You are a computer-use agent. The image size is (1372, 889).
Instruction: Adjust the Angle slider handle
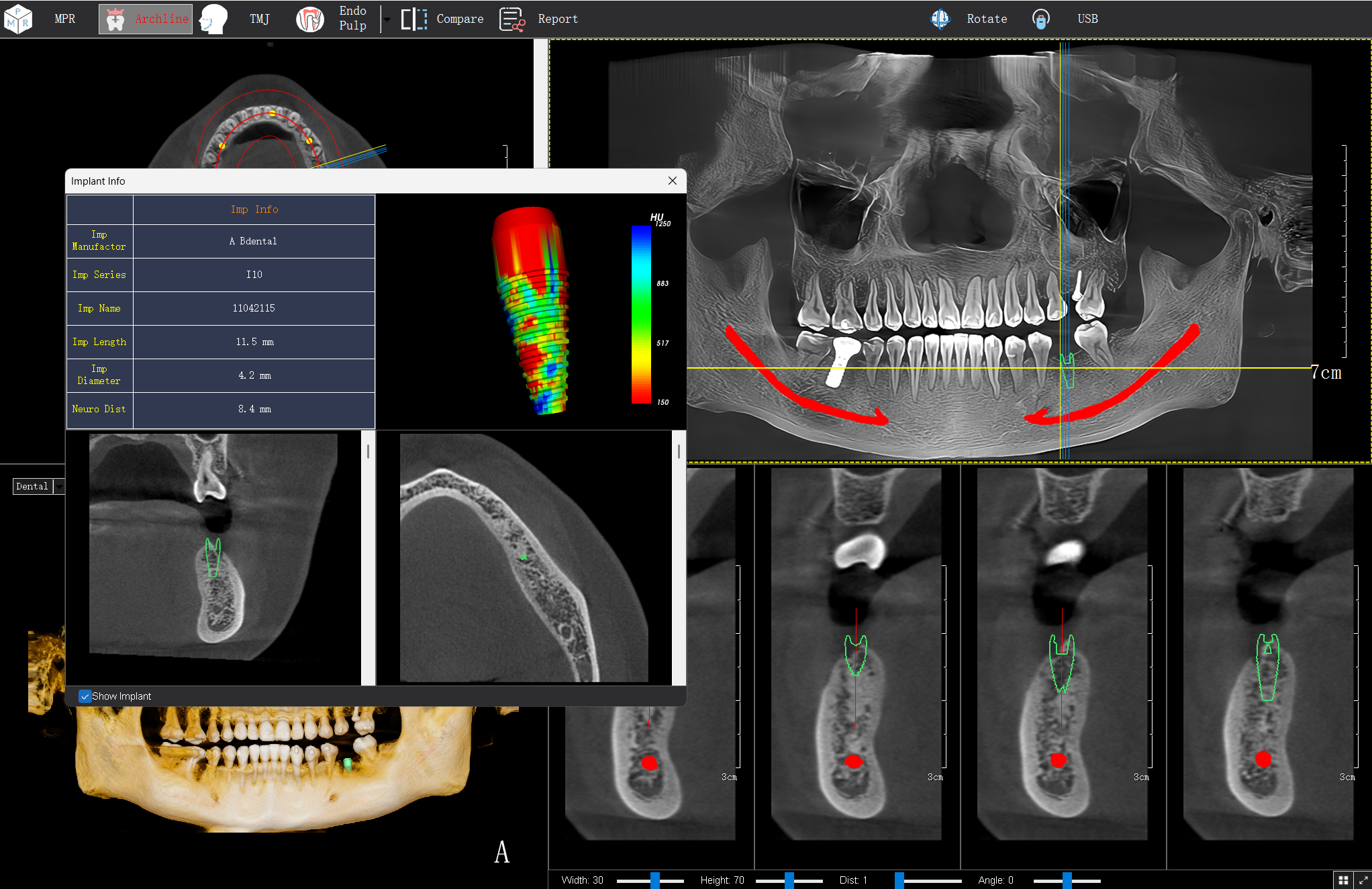click(x=1067, y=880)
